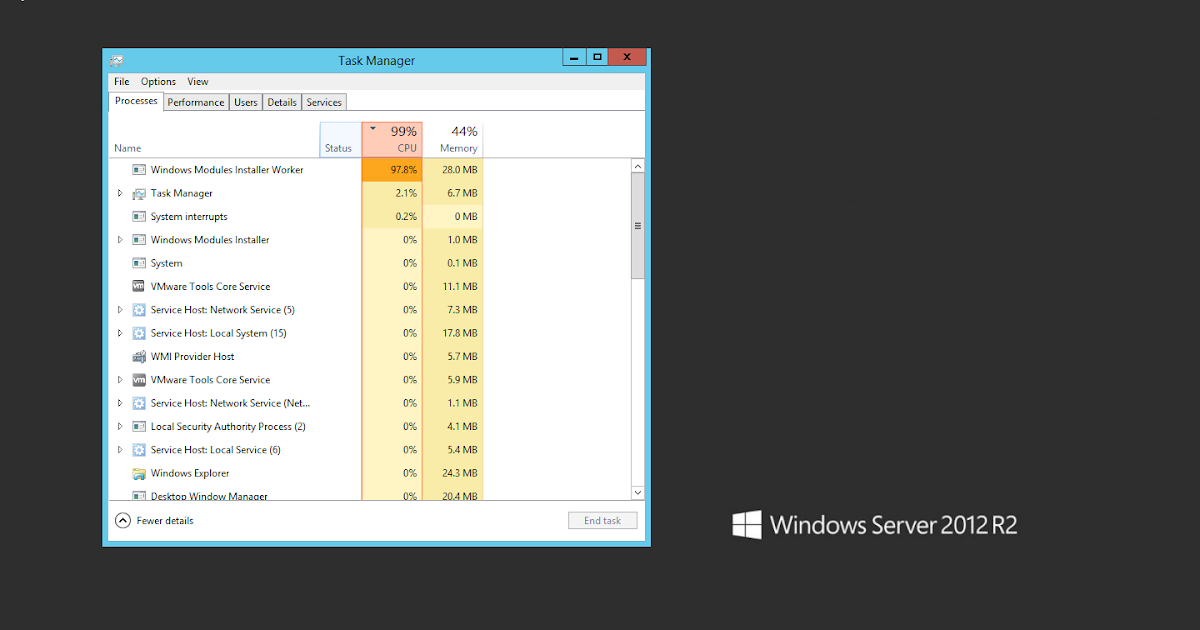1200x630 pixels.
Task: Expand Local Security Authority Process (2)
Action: 120,427
